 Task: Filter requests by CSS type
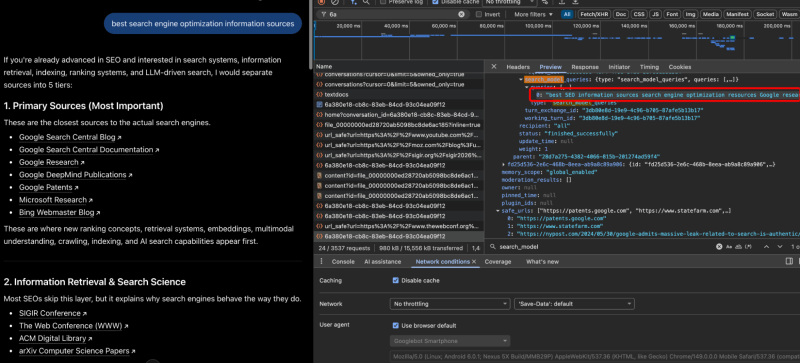[640, 15]
